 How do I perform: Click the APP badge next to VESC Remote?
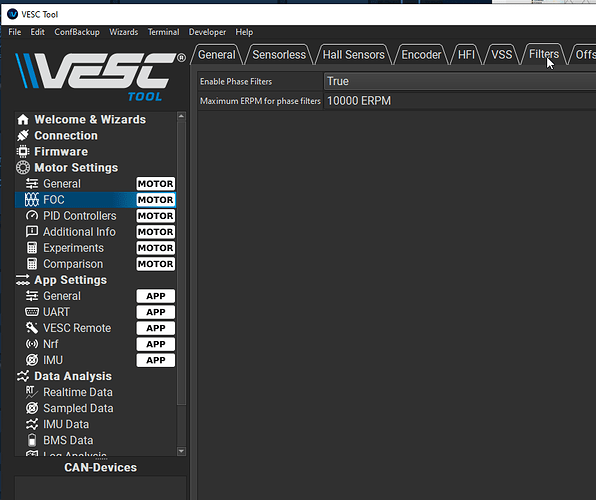pyautogui.click(x=155, y=328)
